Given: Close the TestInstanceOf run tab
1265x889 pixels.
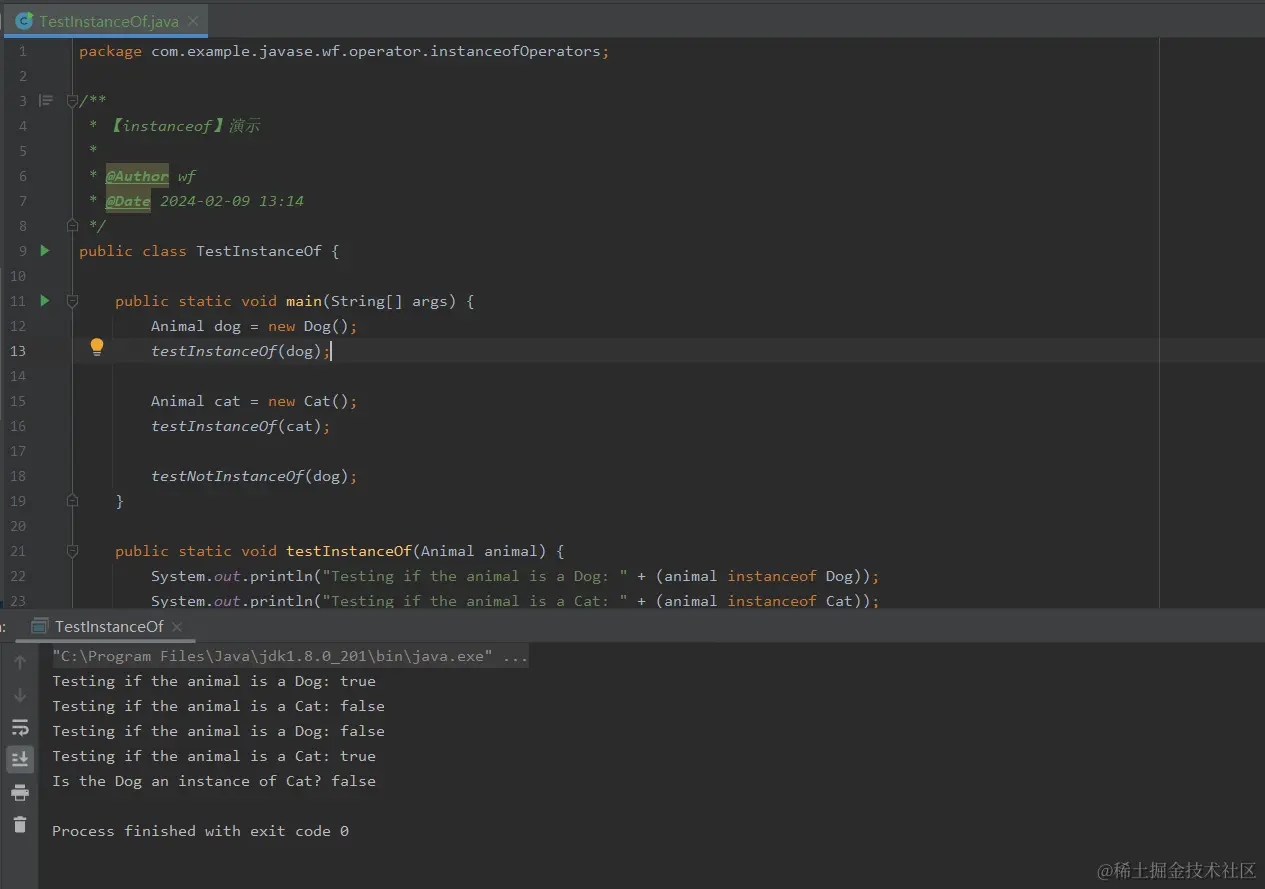Looking at the screenshot, I should pyautogui.click(x=177, y=626).
